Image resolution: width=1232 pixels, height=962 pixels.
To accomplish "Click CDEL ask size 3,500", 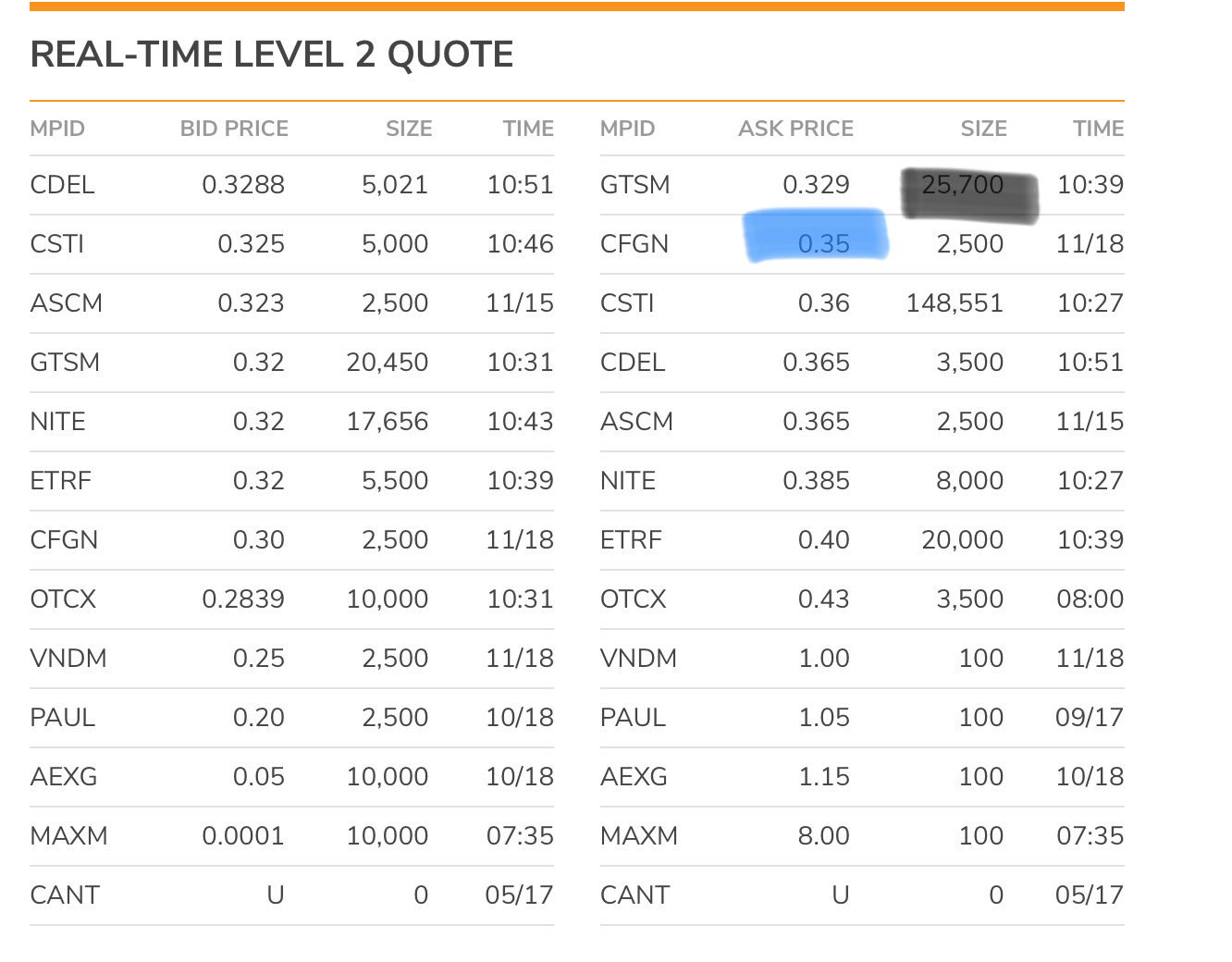I will click(x=969, y=363).
